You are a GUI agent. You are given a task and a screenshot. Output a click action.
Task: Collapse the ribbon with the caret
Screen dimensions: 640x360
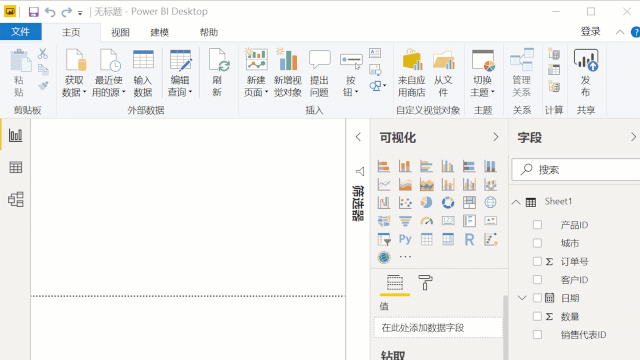point(620,32)
